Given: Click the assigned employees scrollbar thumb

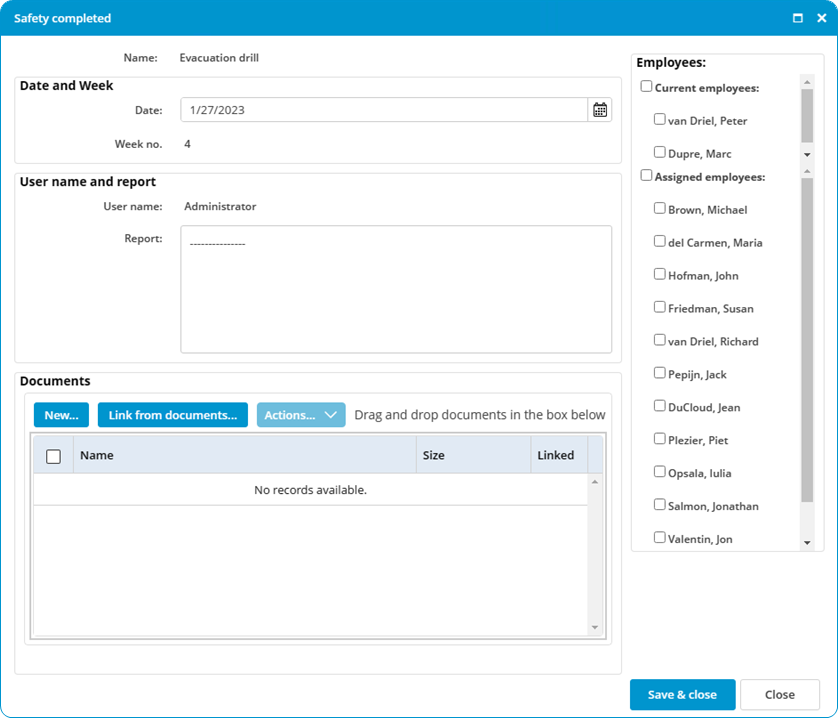Looking at the screenshot, I should 807,340.
